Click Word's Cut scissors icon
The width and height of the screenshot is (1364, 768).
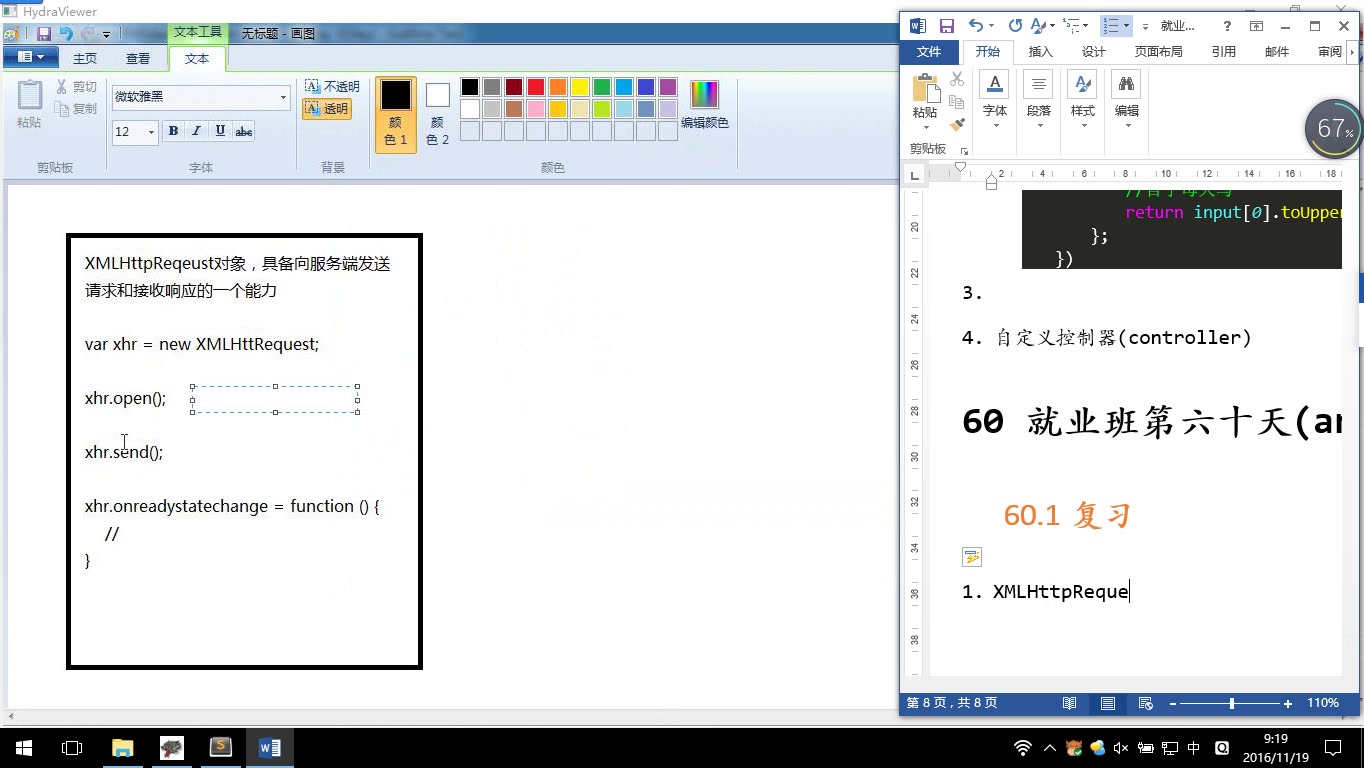(x=957, y=80)
